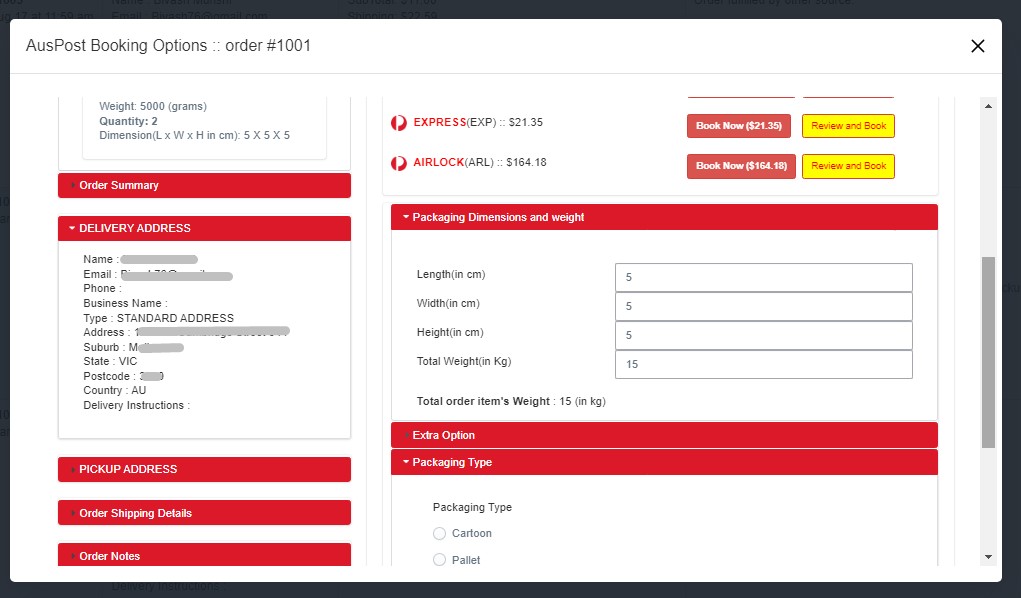Viewport: 1021px width, 598px height.
Task: Edit the Width (in cm) field
Action: [763, 306]
